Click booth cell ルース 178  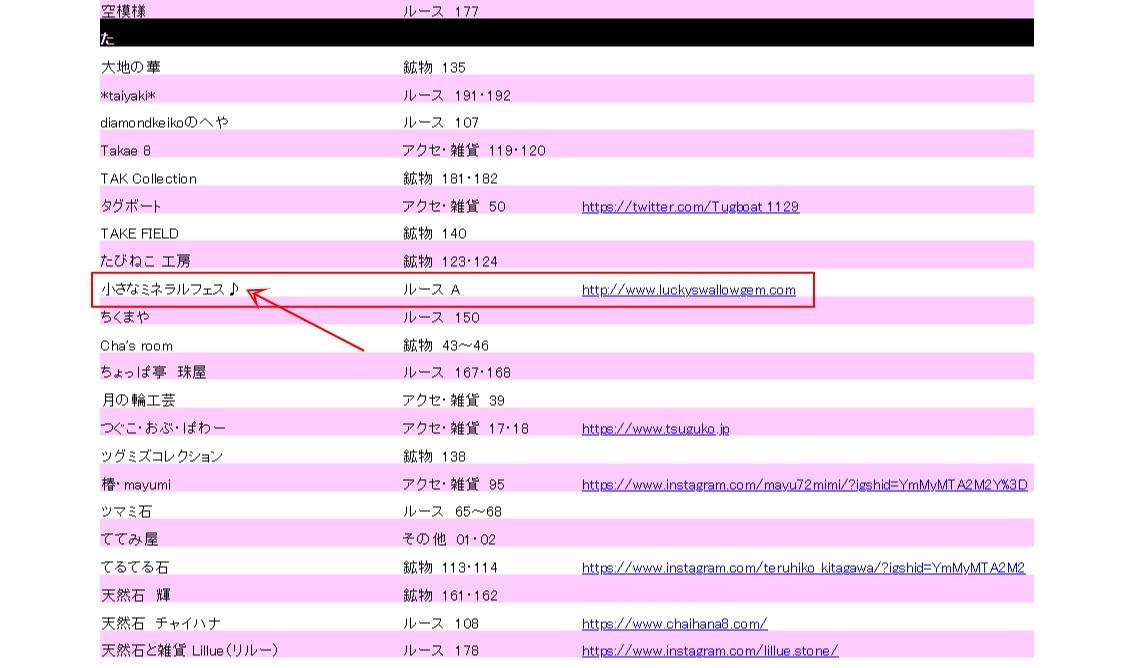coord(441,651)
